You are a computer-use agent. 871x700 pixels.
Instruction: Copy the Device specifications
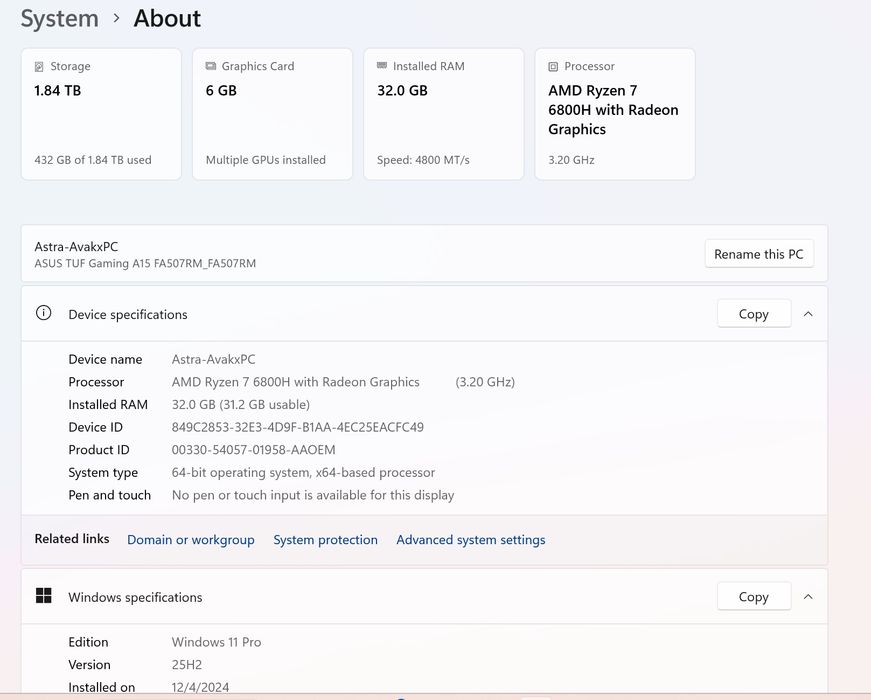click(753, 314)
